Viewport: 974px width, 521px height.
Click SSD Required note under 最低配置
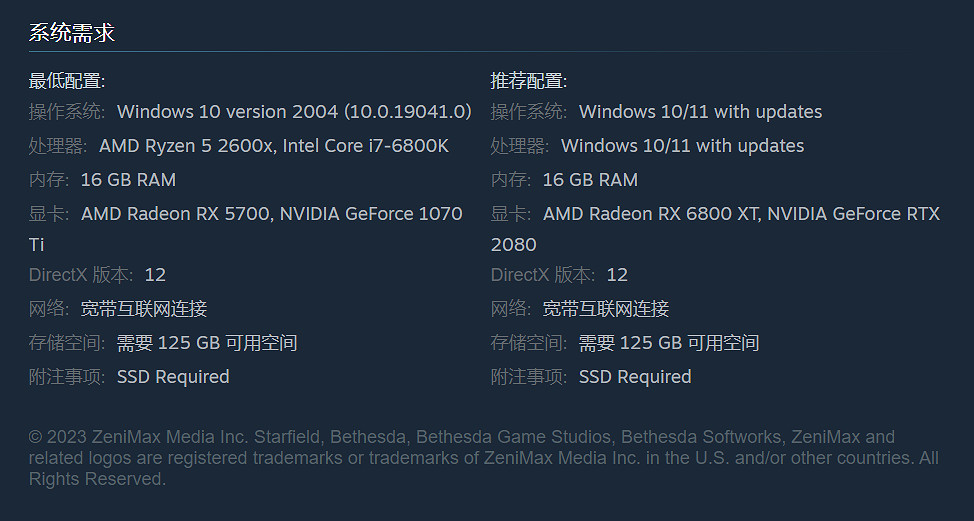tap(173, 377)
